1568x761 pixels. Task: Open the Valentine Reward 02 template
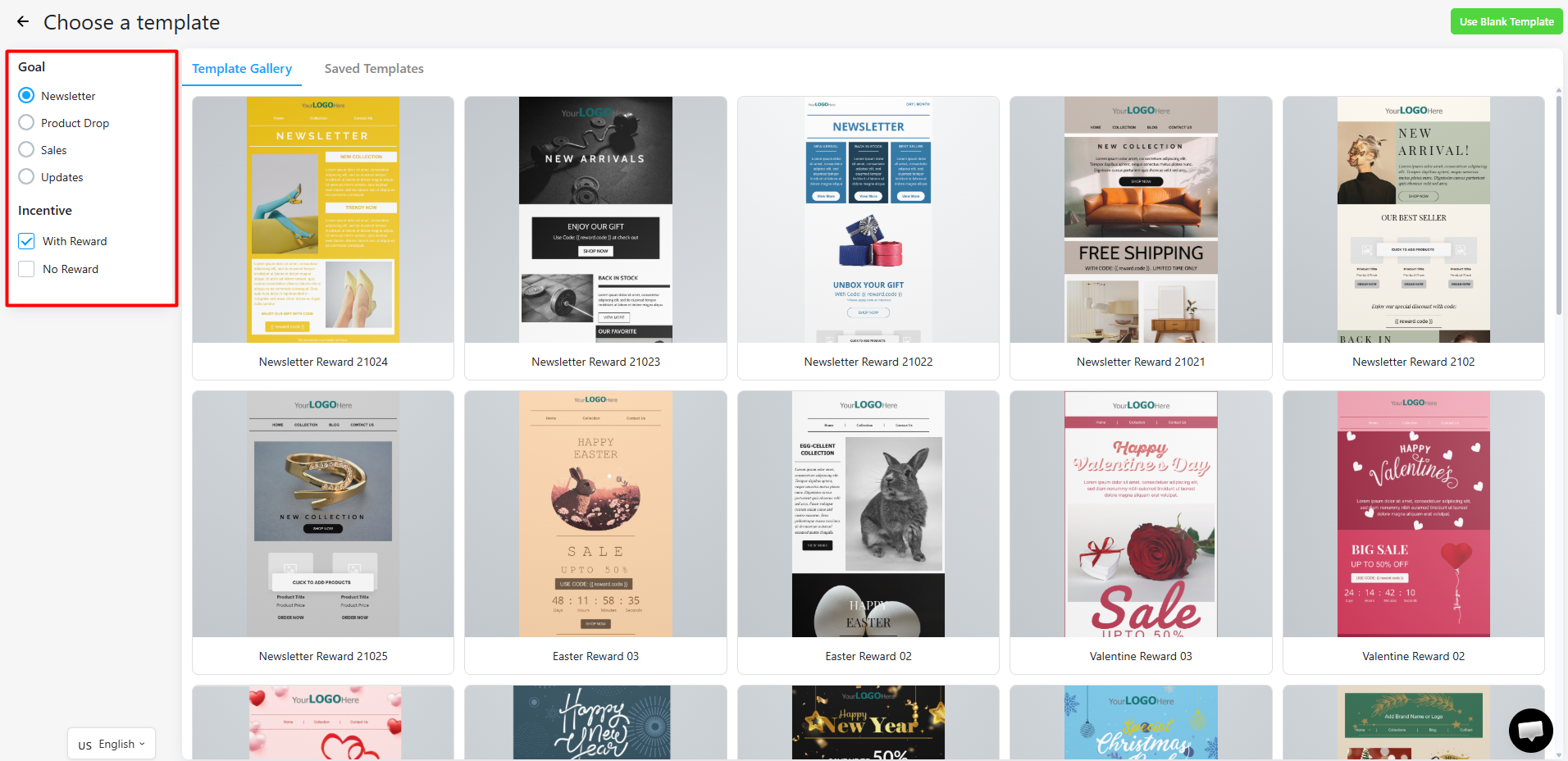pyautogui.click(x=1414, y=532)
